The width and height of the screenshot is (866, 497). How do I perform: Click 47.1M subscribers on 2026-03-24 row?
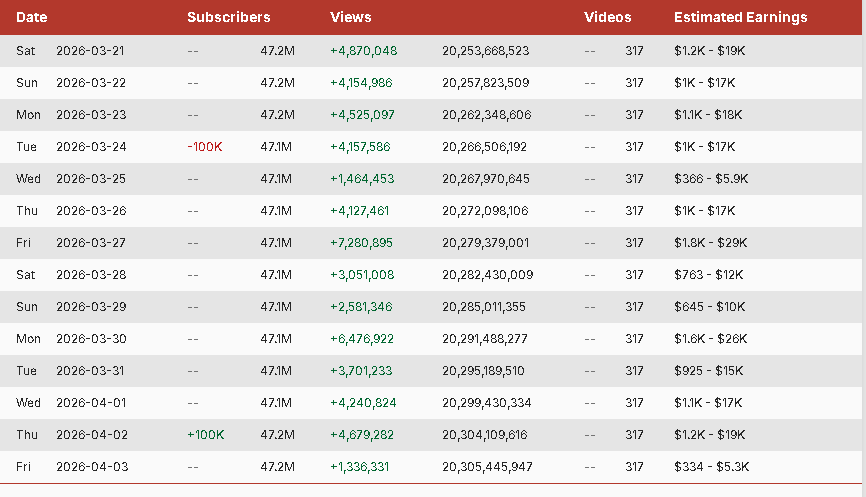276,147
